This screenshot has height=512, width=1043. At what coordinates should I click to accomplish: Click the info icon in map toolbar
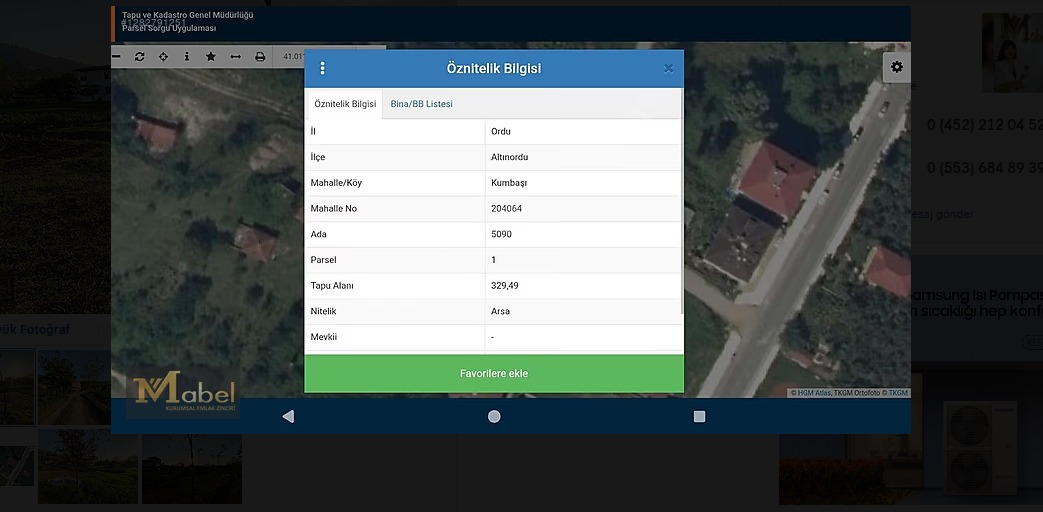[187, 57]
